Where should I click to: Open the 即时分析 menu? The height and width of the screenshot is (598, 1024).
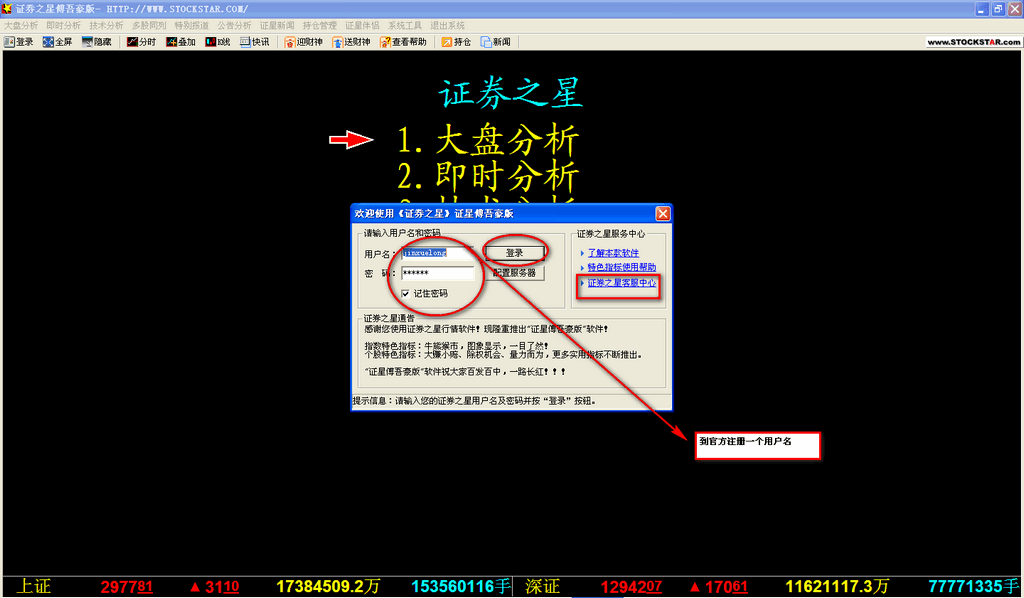(63, 25)
